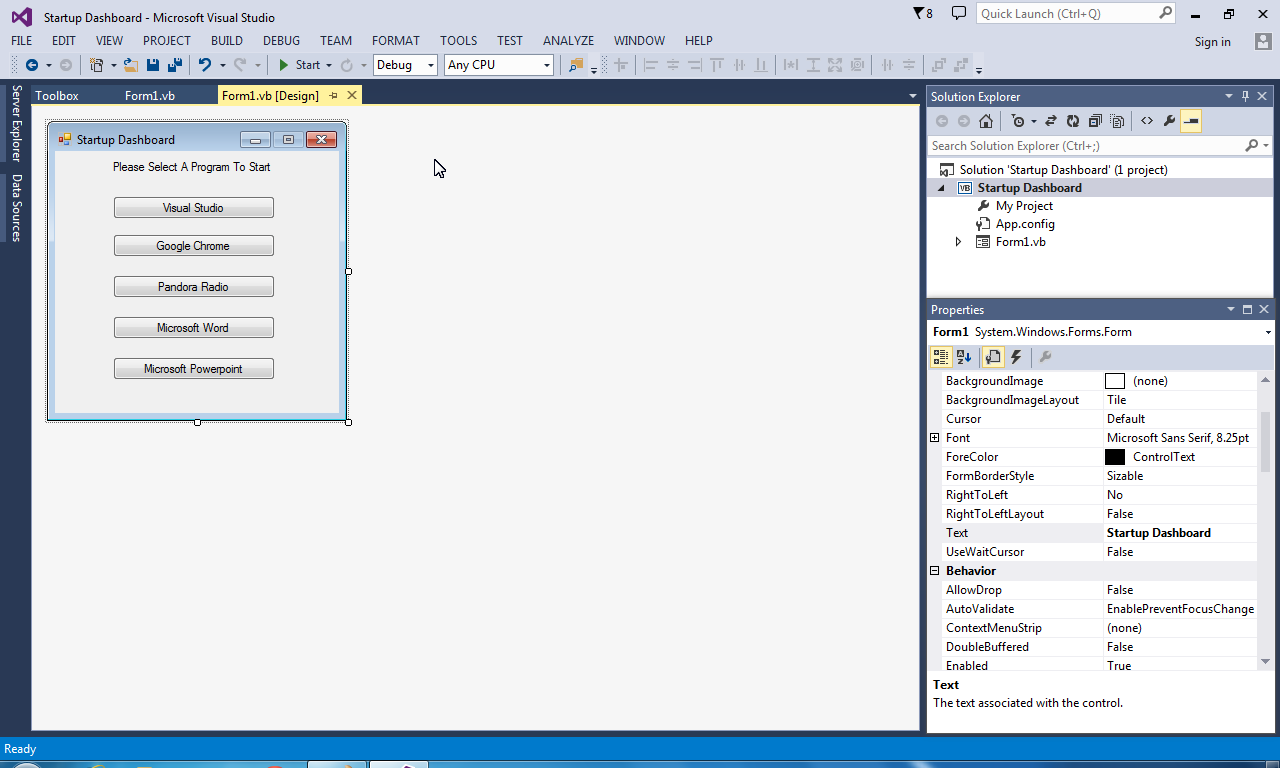Viewport: 1281px width, 768px height.
Task: Expand the Font property
Action: 935,438
